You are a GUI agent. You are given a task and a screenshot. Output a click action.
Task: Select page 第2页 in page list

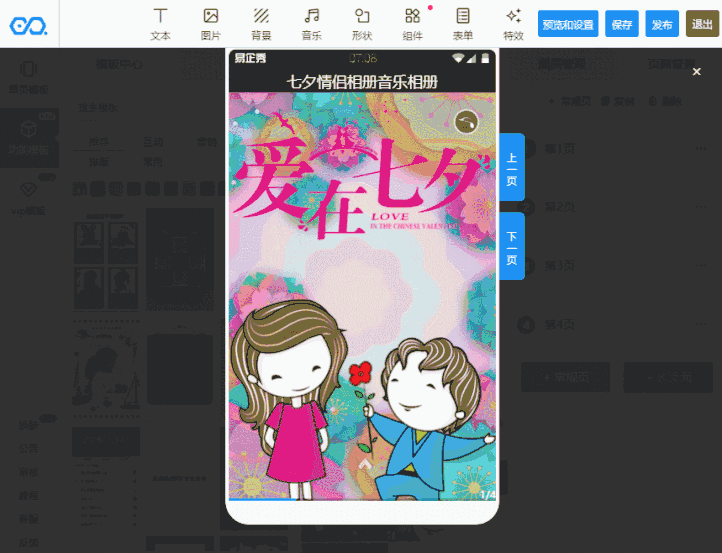(559, 207)
